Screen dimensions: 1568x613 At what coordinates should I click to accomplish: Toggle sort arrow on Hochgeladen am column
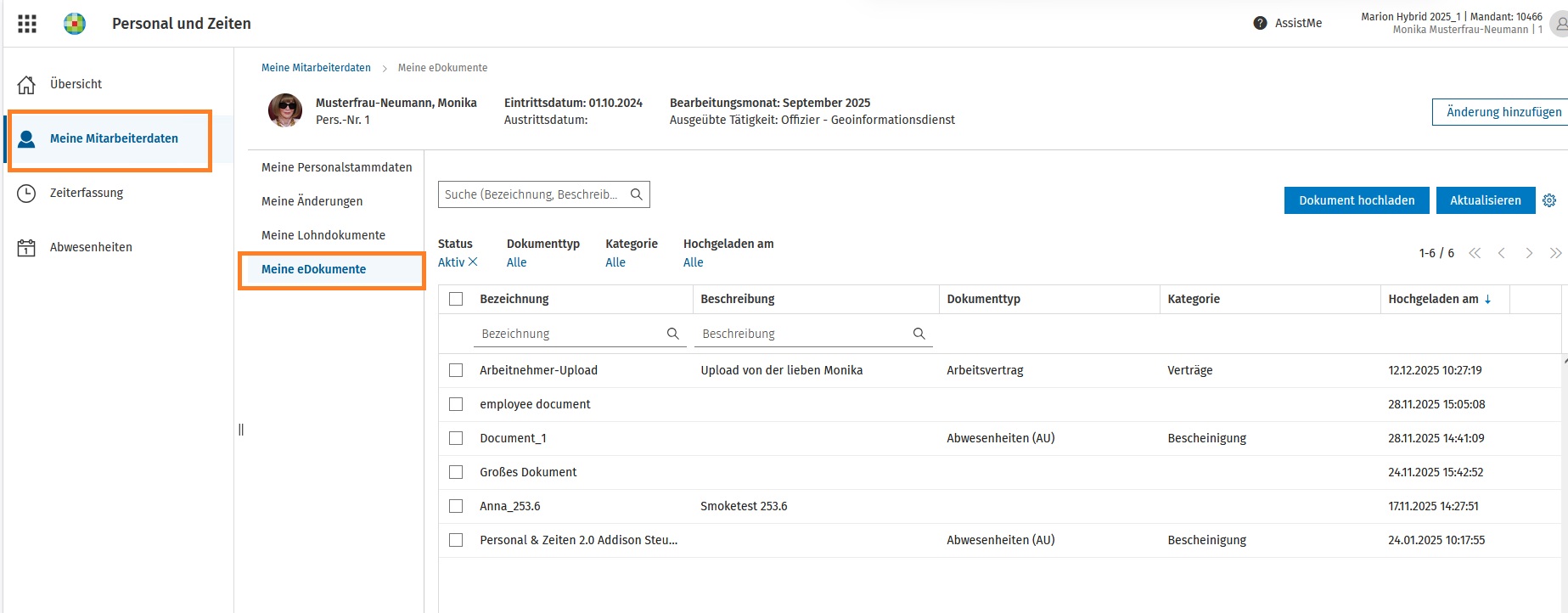(1488, 300)
